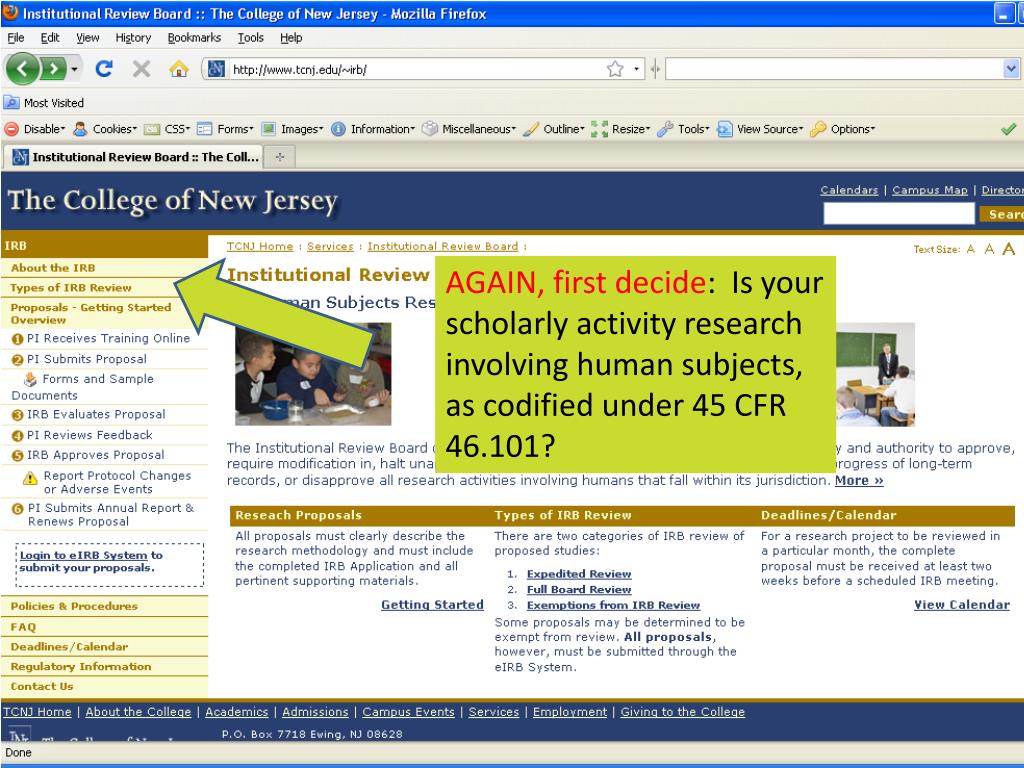Image resolution: width=1024 pixels, height=768 pixels.
Task: Click the View Calendar link
Action: pos(962,605)
